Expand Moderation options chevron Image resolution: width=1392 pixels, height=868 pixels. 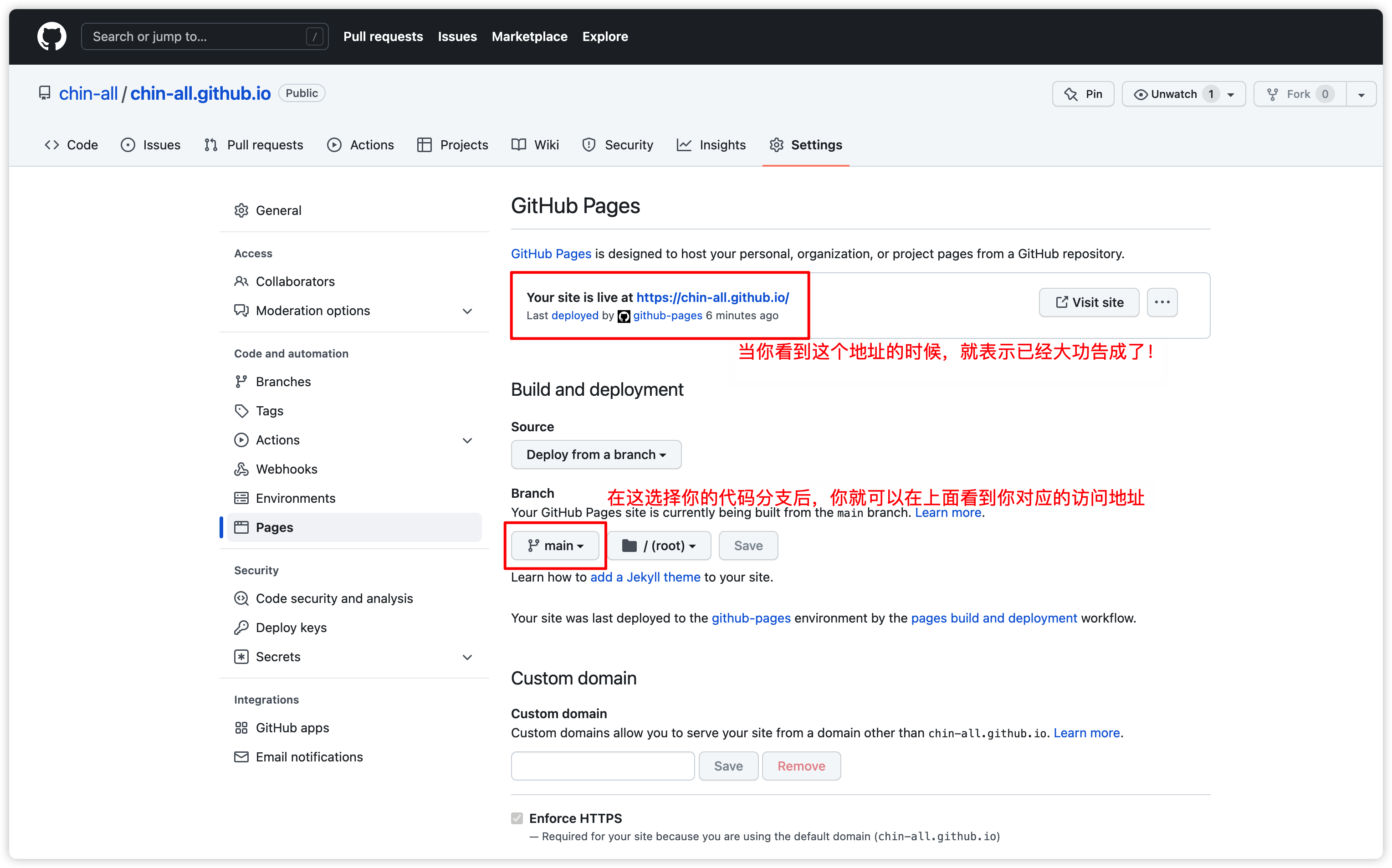coord(467,311)
